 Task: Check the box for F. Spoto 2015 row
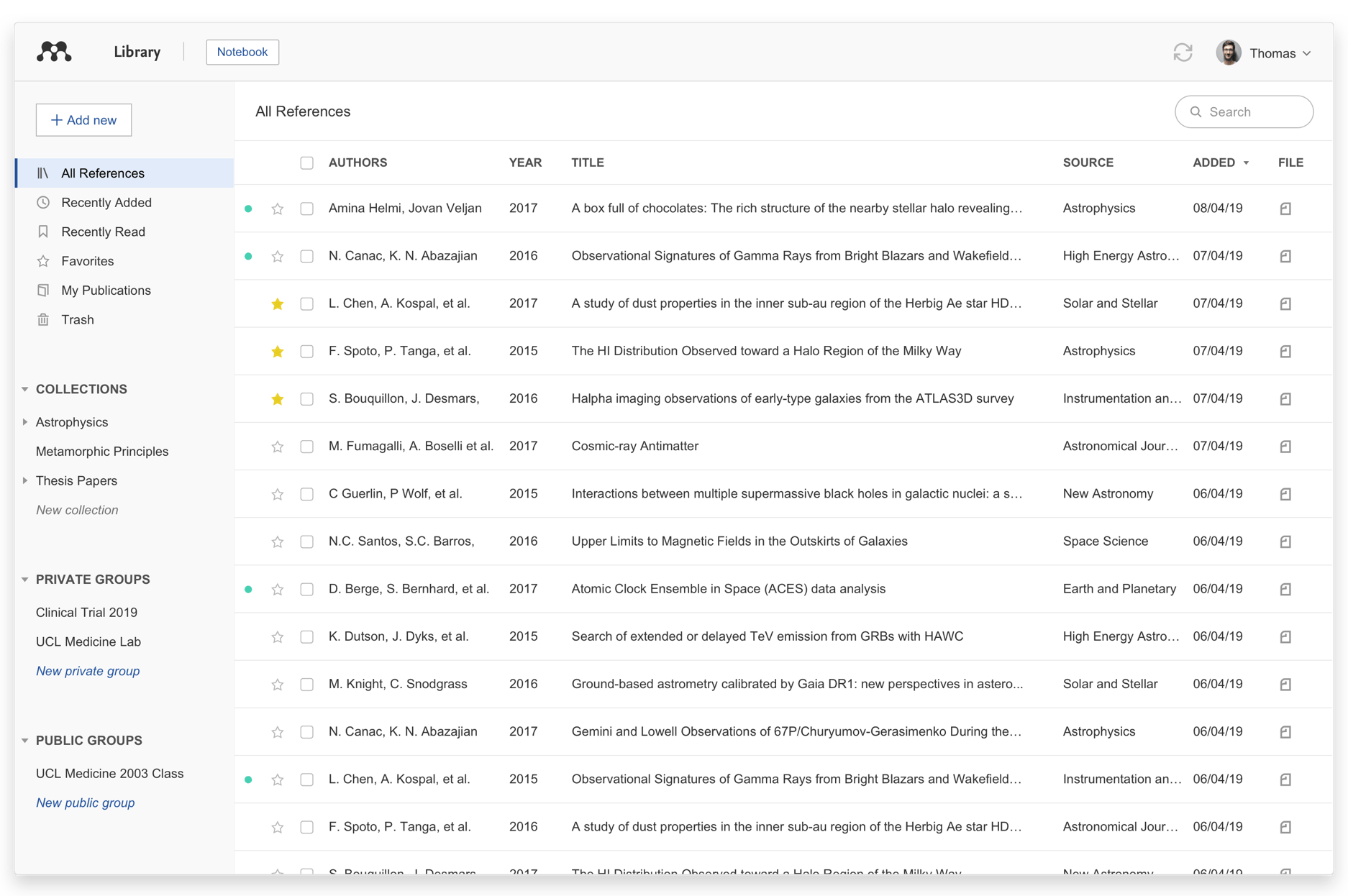[306, 352]
